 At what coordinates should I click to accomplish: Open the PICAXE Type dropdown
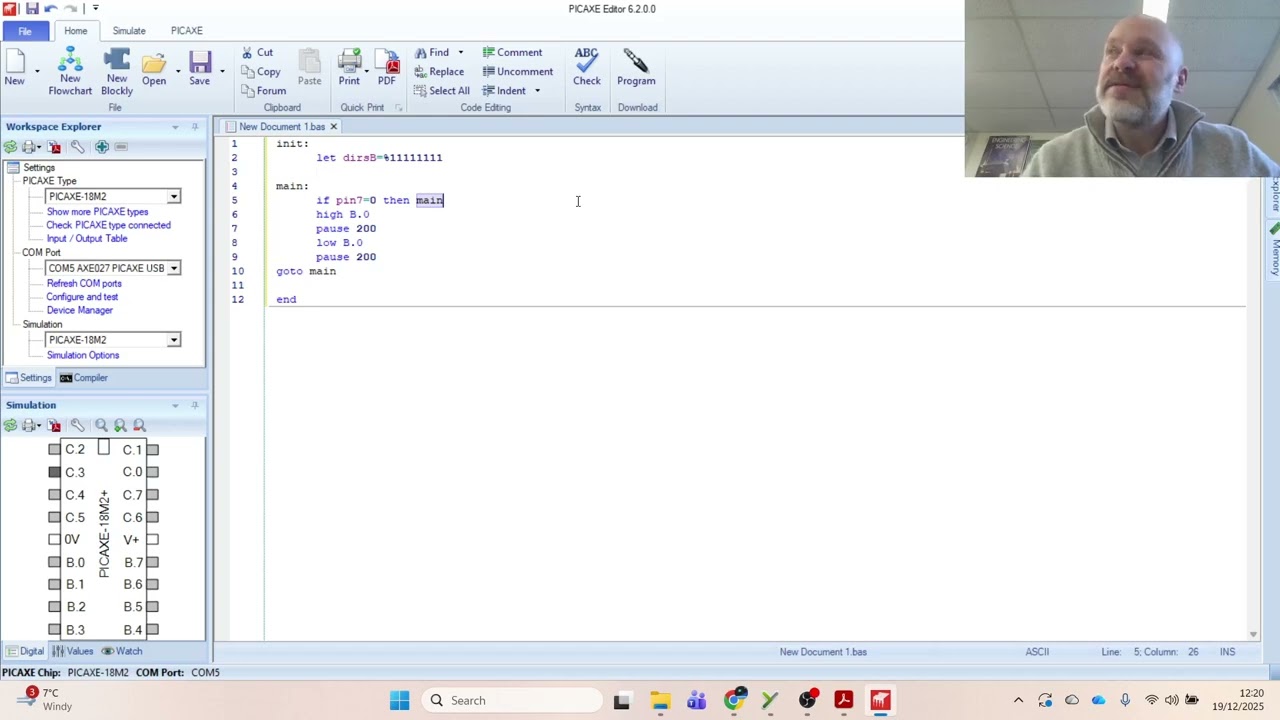(x=174, y=196)
